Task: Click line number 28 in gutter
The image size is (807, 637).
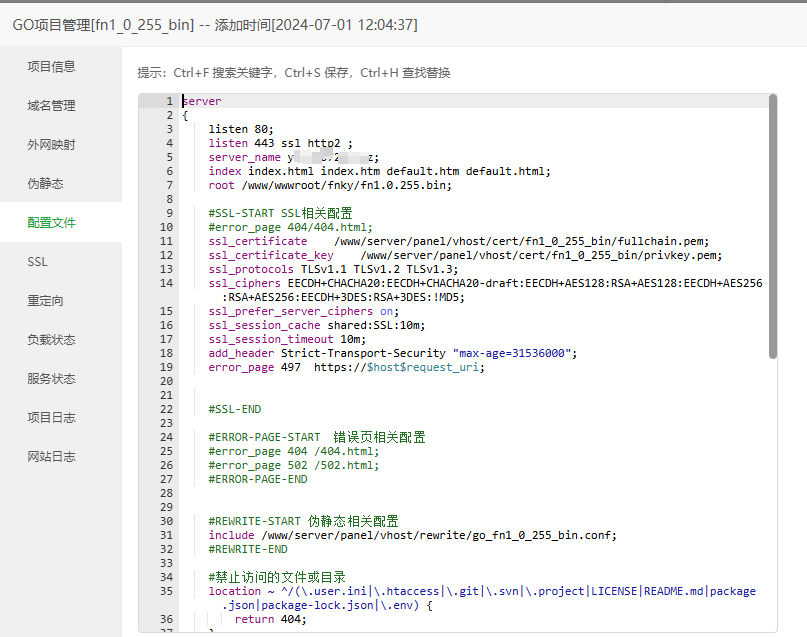Action: 166,493
